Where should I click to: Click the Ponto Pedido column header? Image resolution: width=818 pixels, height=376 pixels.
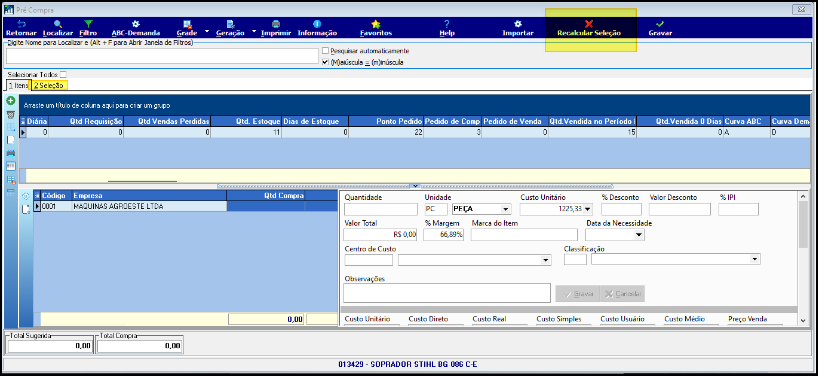386,121
